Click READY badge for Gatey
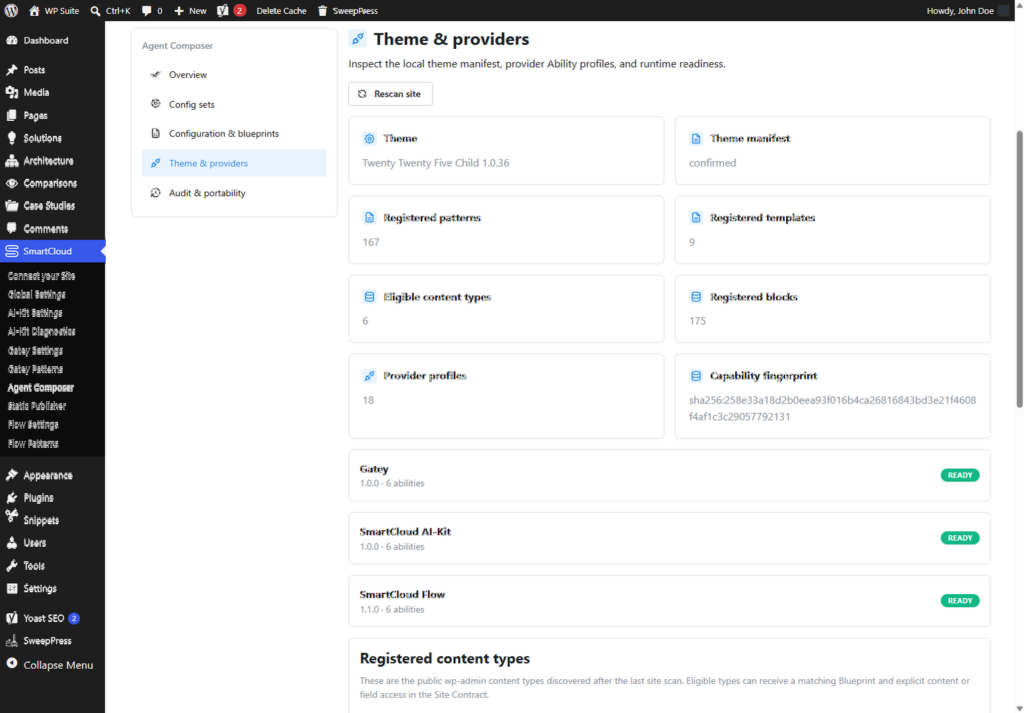This screenshot has width=1024, height=713. pos(960,475)
